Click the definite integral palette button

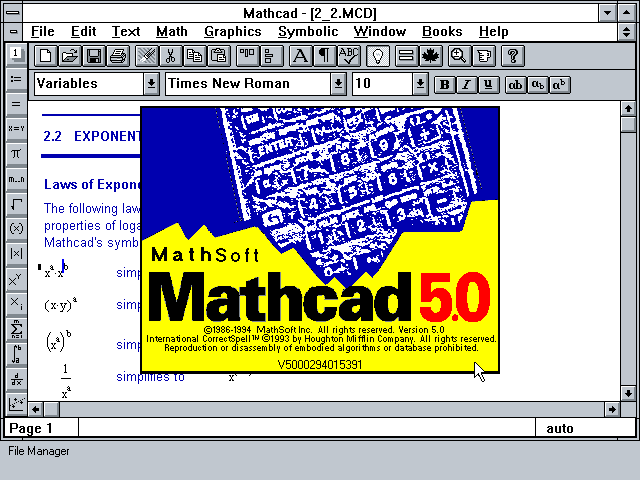tap(16, 353)
